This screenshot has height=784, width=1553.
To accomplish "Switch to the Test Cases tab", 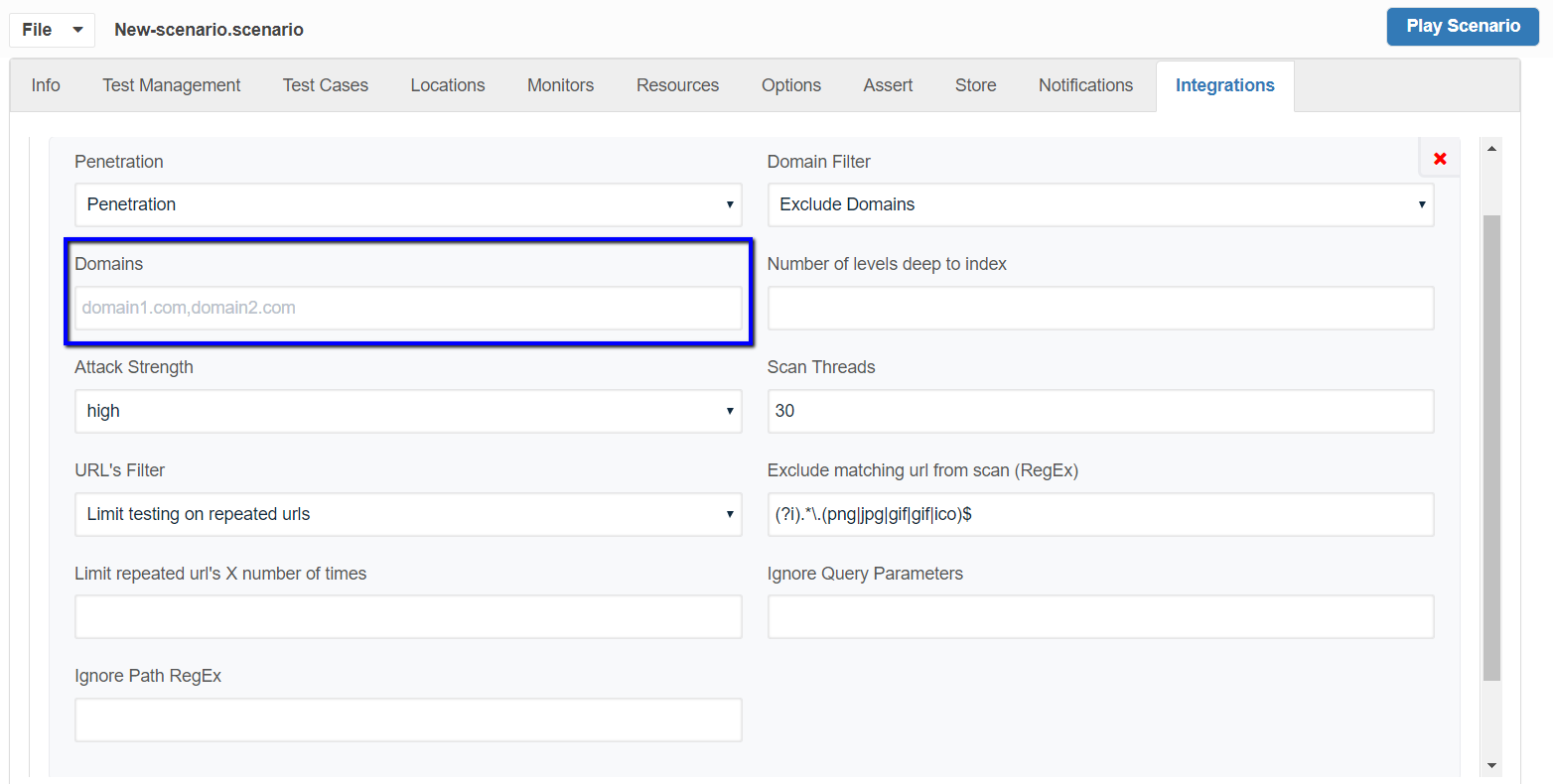I will click(x=325, y=85).
